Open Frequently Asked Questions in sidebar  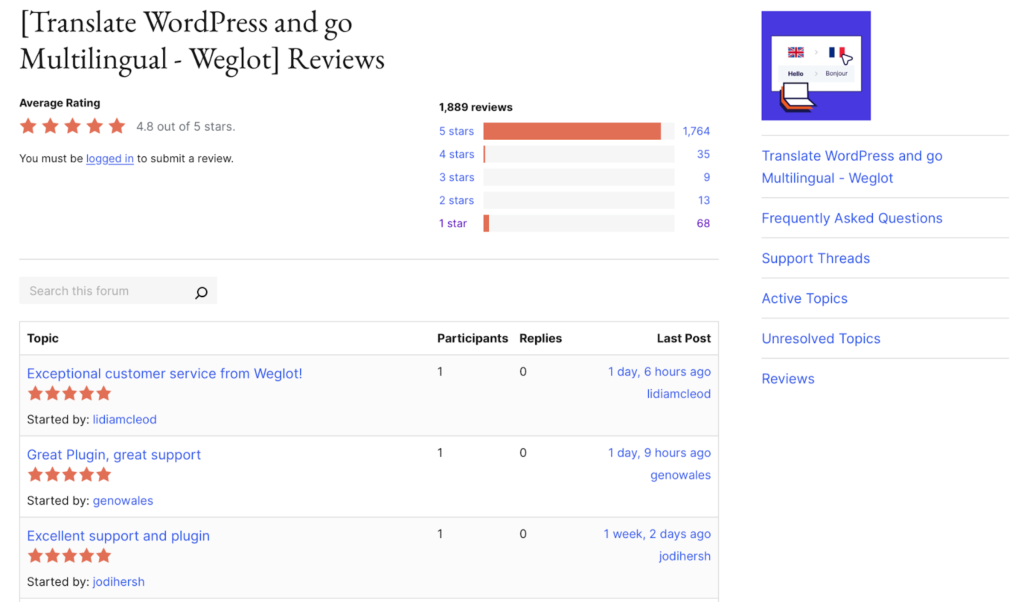coord(852,218)
